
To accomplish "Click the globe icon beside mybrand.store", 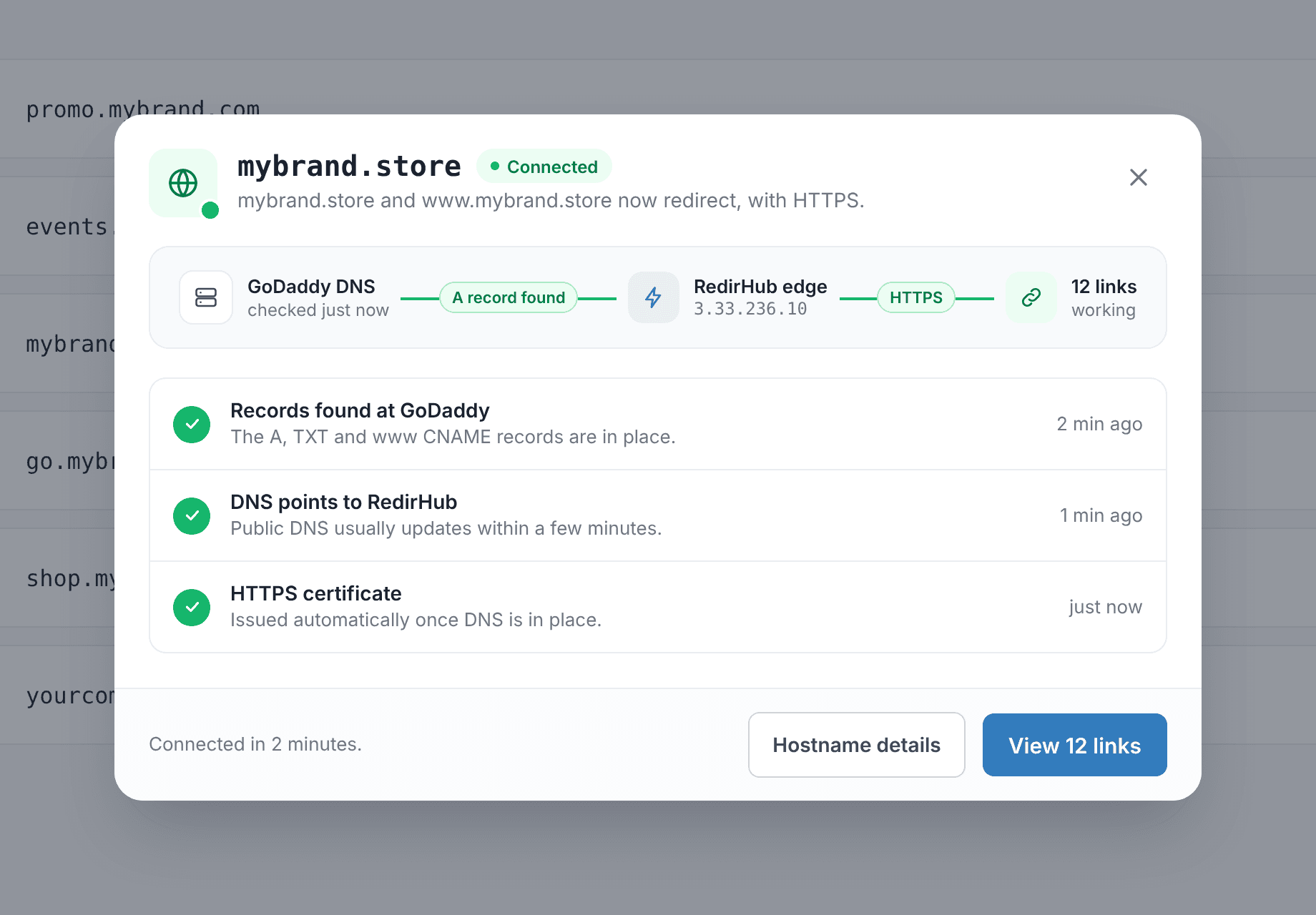I will pyautogui.click(x=183, y=183).
